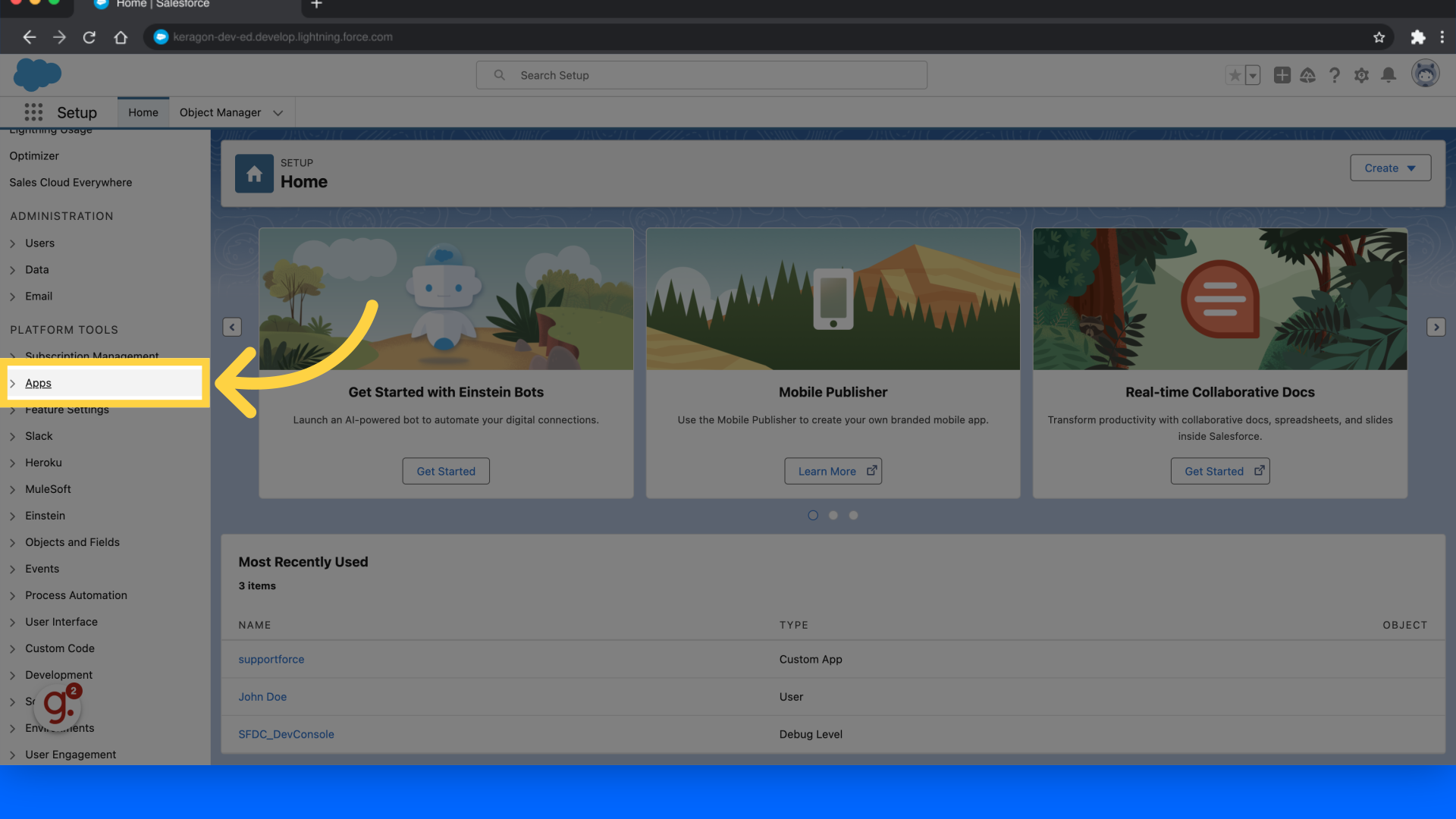Select Custom Code in sidebar

click(x=60, y=648)
